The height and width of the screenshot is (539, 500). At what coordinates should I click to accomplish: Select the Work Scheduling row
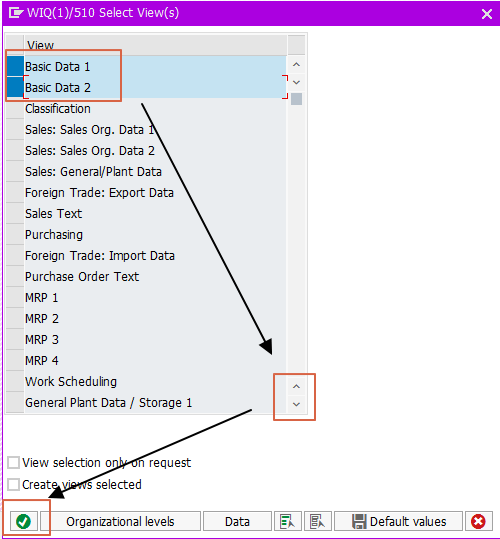point(155,381)
